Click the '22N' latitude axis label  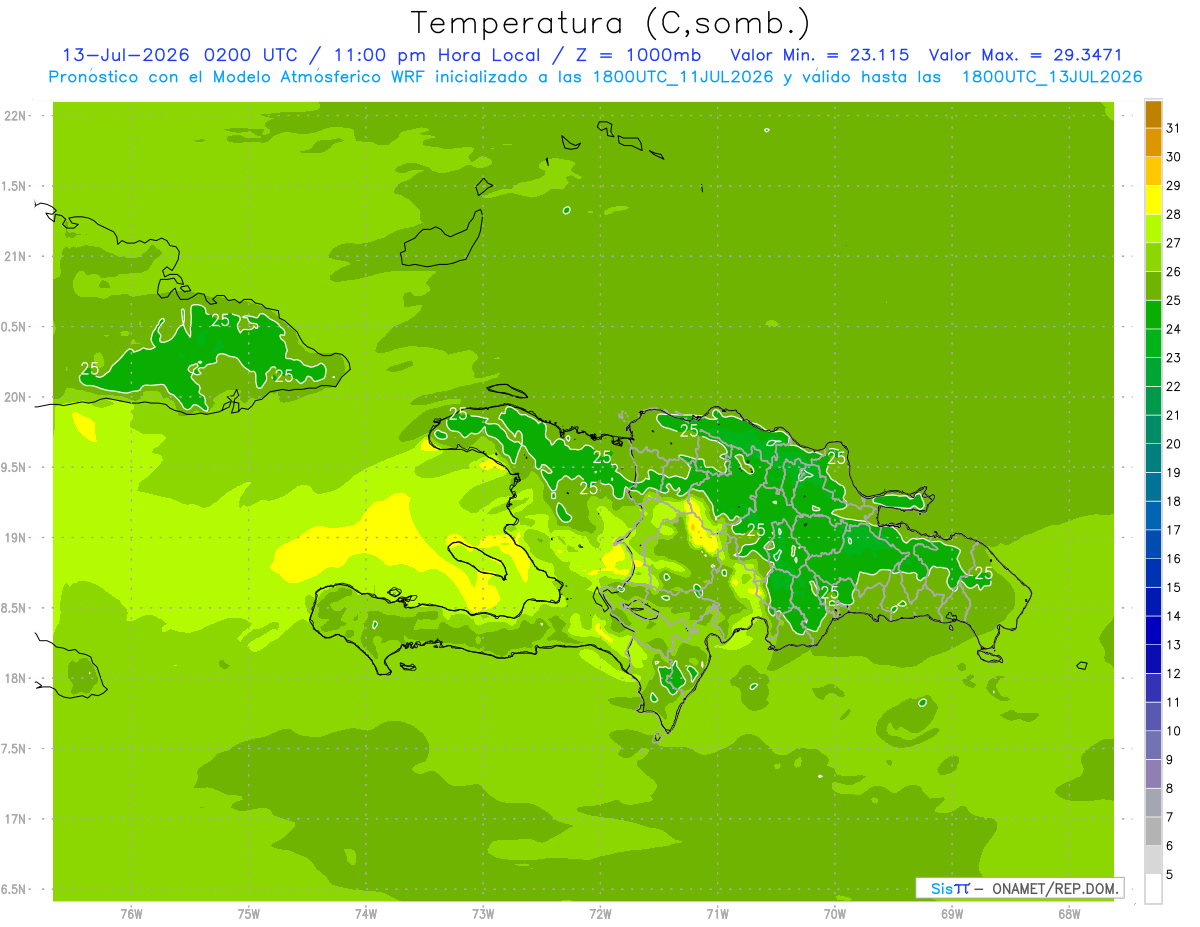pyautogui.click(x=14, y=115)
